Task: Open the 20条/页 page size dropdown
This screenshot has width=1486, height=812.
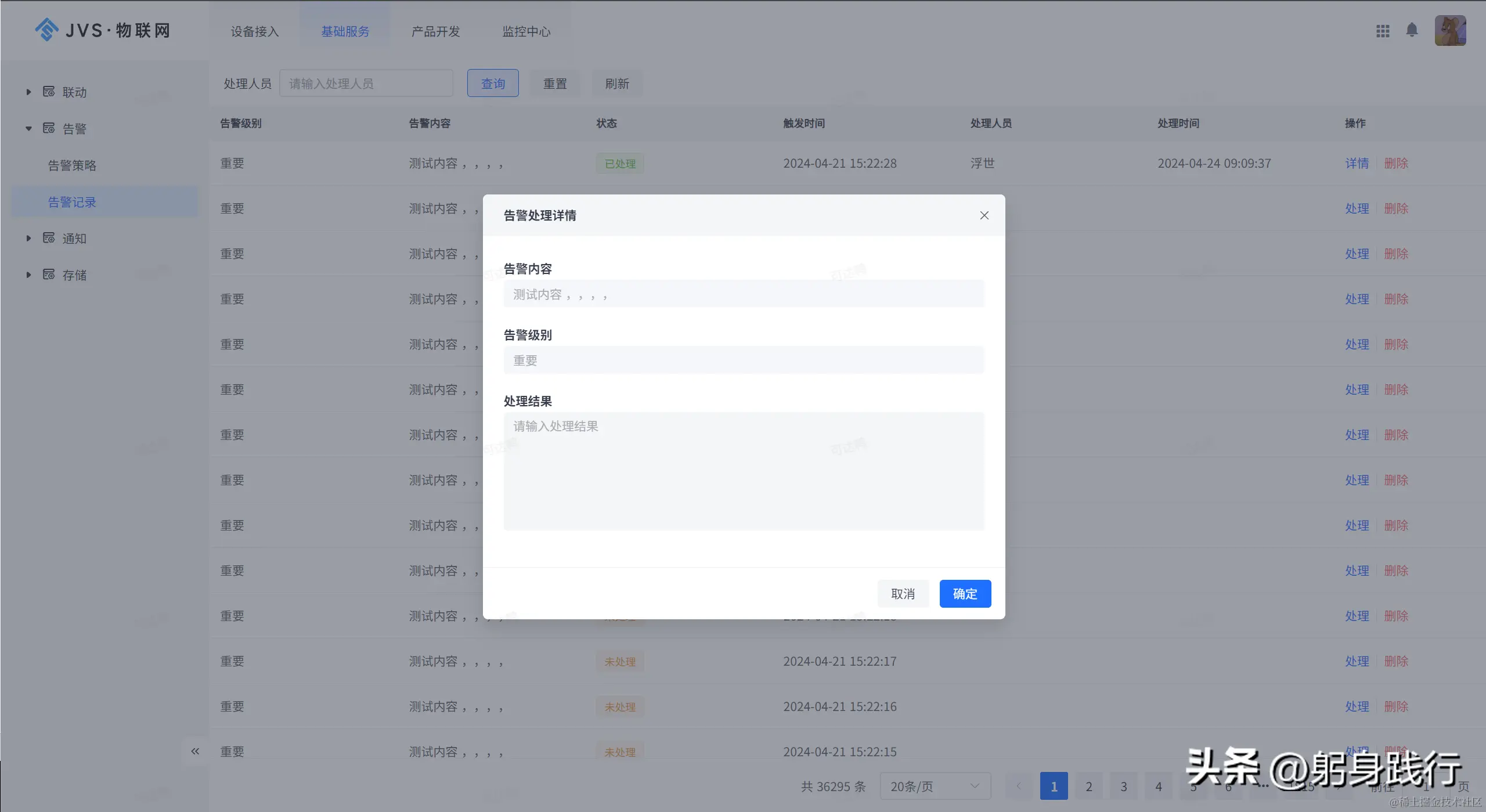Action: coord(935,786)
